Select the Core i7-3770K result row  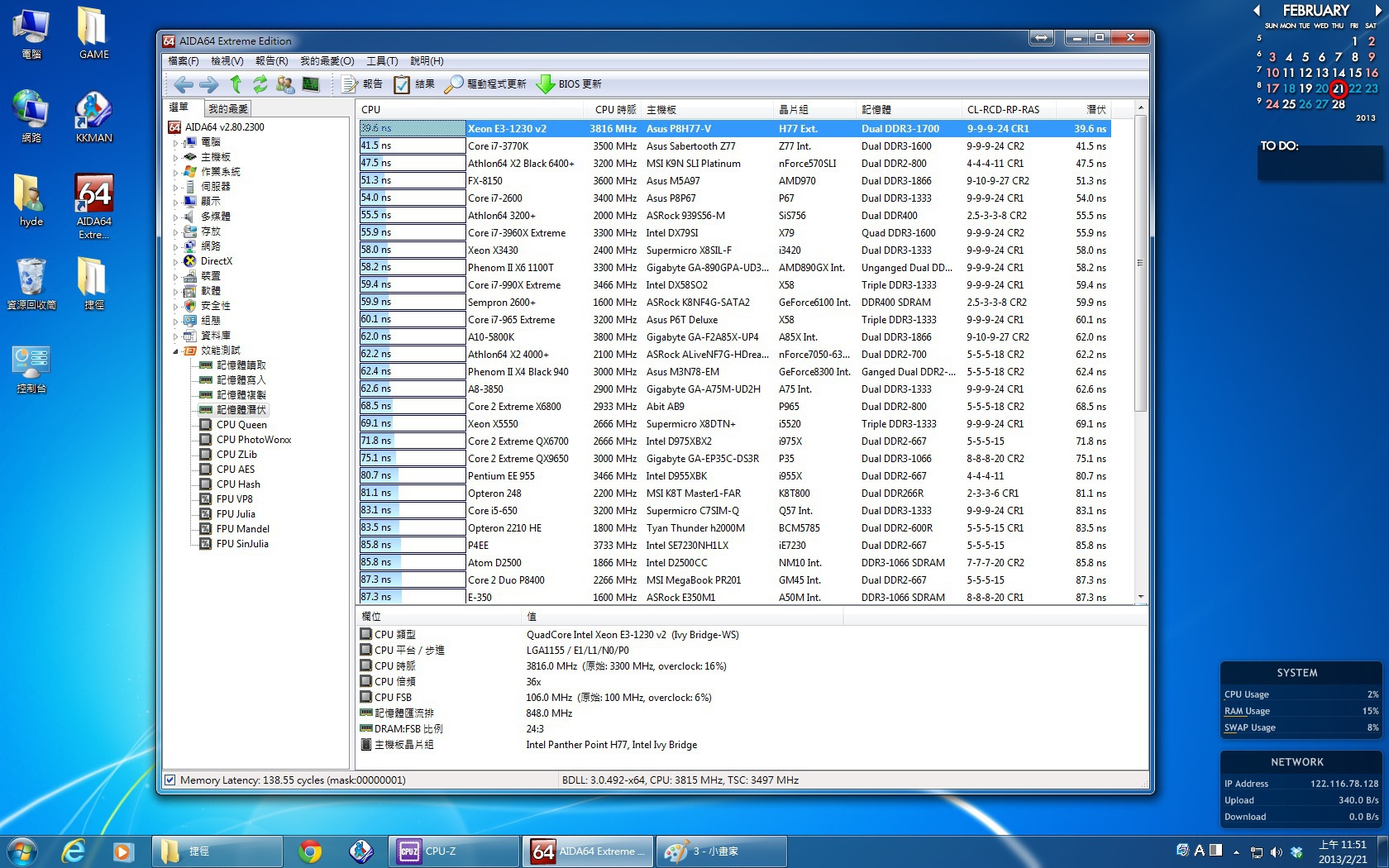734,146
